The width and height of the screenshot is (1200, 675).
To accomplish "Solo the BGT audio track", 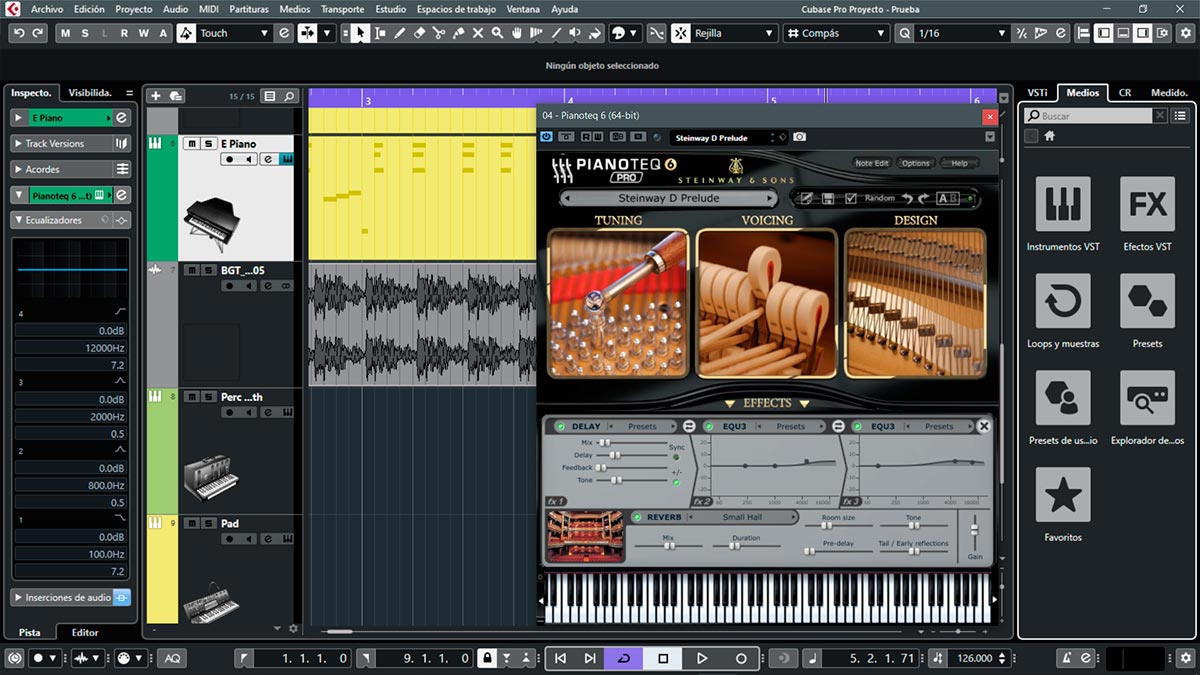I will click(x=207, y=270).
